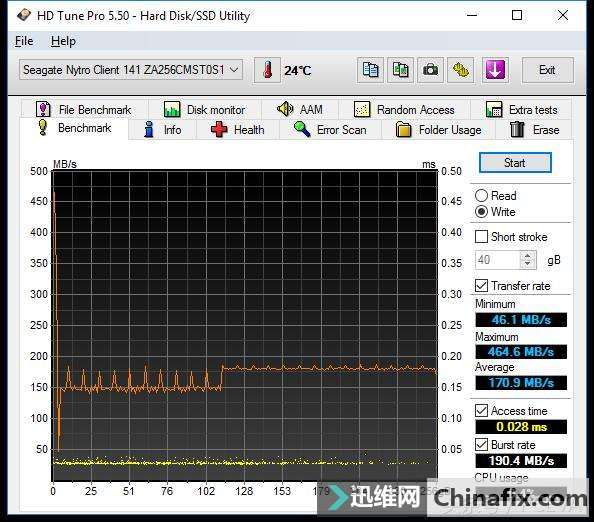Open the Help menu
The width and height of the screenshot is (594, 522).
pos(63,41)
